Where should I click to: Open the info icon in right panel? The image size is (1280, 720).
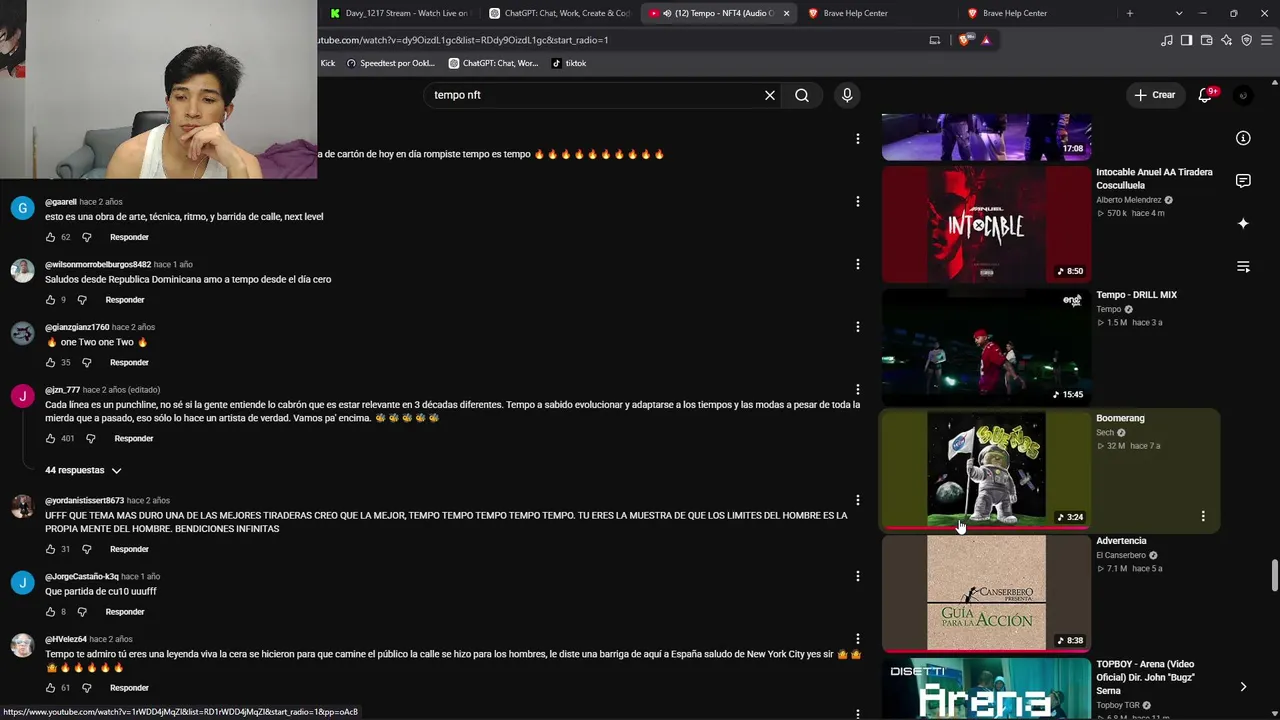(x=1243, y=138)
